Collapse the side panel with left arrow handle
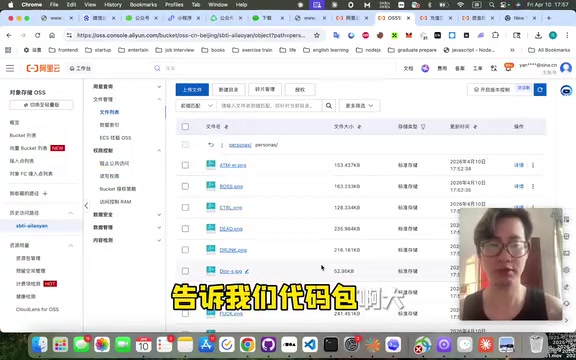Screen dimensions: 576x360 tap(86, 206)
